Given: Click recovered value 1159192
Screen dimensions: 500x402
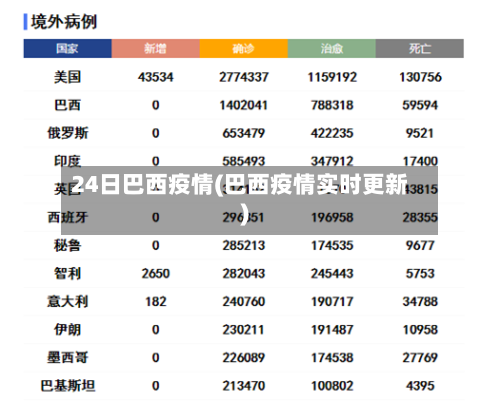Looking at the screenshot, I should (332, 77).
